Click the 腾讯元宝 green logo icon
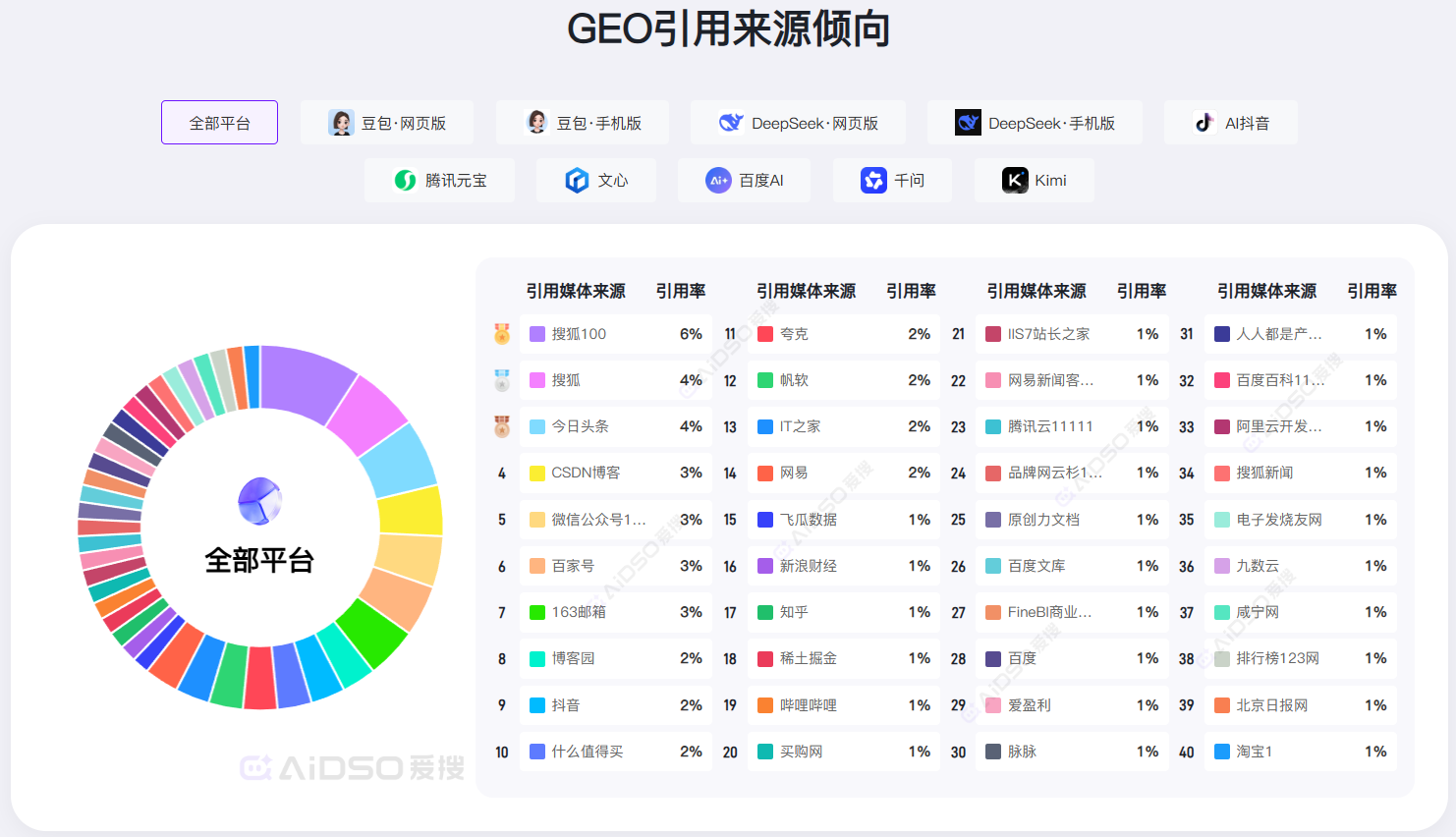Image resolution: width=1456 pixels, height=837 pixels. click(405, 181)
